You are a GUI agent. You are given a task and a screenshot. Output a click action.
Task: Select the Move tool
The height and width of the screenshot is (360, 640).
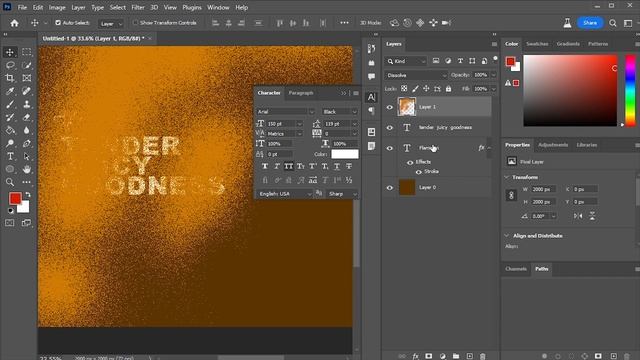pyautogui.click(x=10, y=52)
